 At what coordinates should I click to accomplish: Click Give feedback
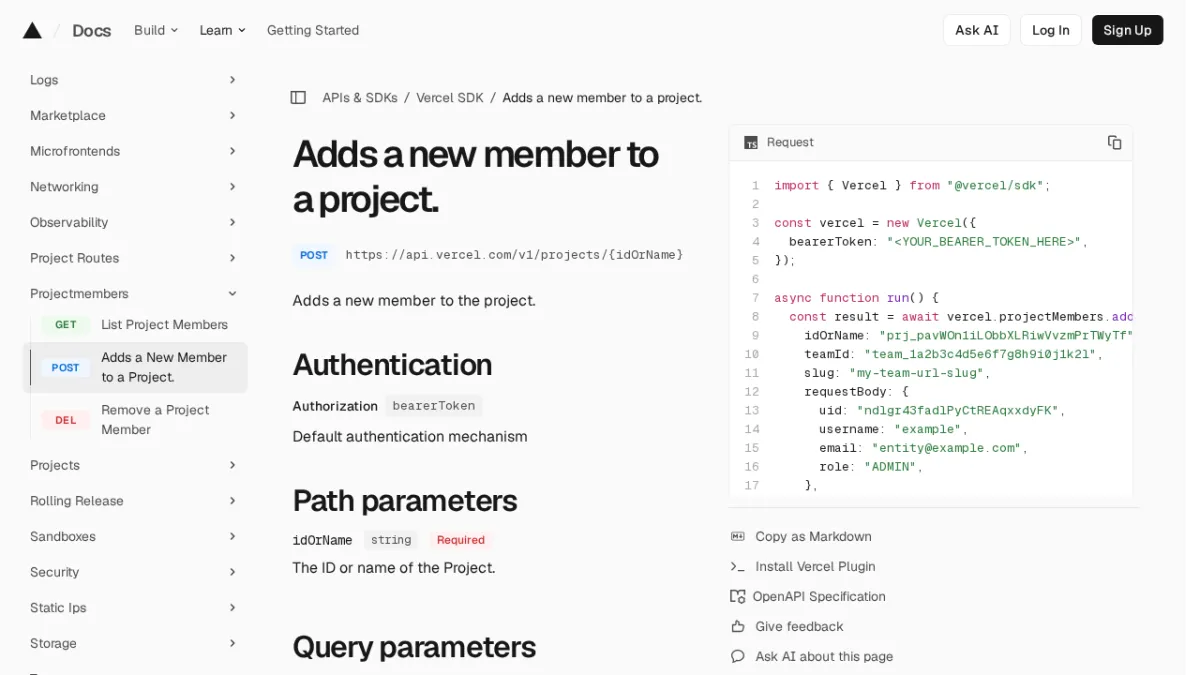click(799, 626)
